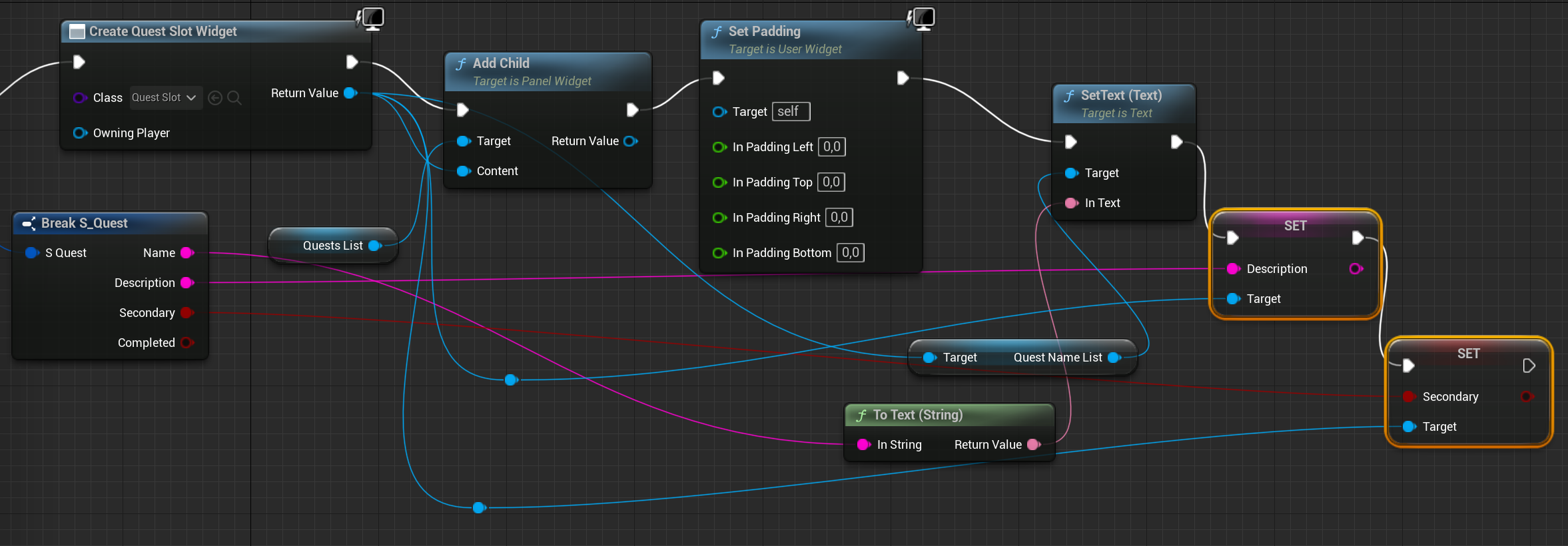Viewport: 1568px width, 546px height.
Task: Click the In Padding Right value field
Action: click(839, 217)
